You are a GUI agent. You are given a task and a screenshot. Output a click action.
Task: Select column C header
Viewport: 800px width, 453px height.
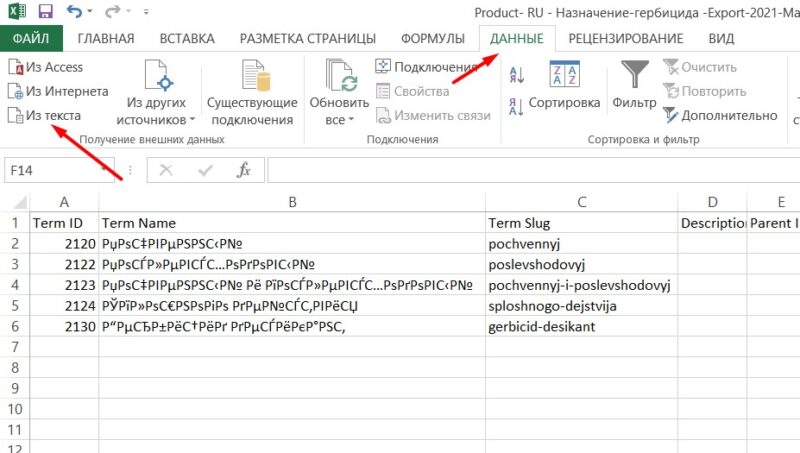coord(582,203)
